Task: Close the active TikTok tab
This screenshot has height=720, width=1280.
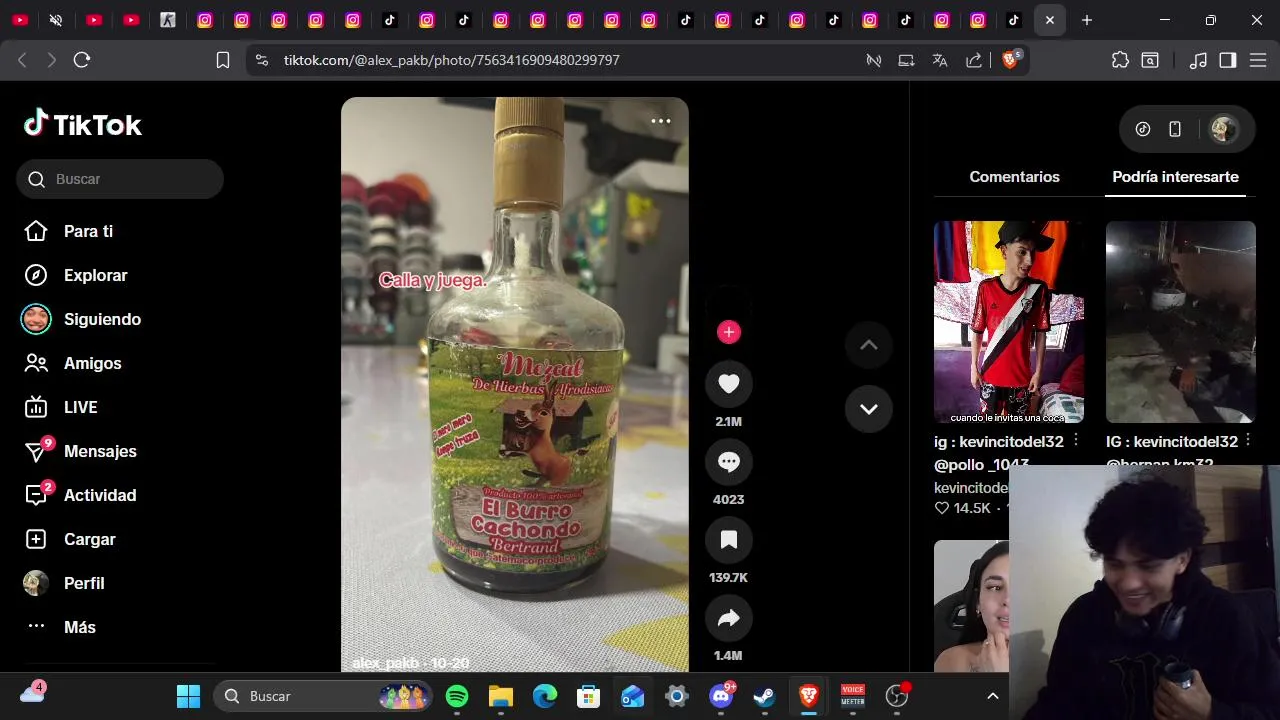Action: point(1049,20)
